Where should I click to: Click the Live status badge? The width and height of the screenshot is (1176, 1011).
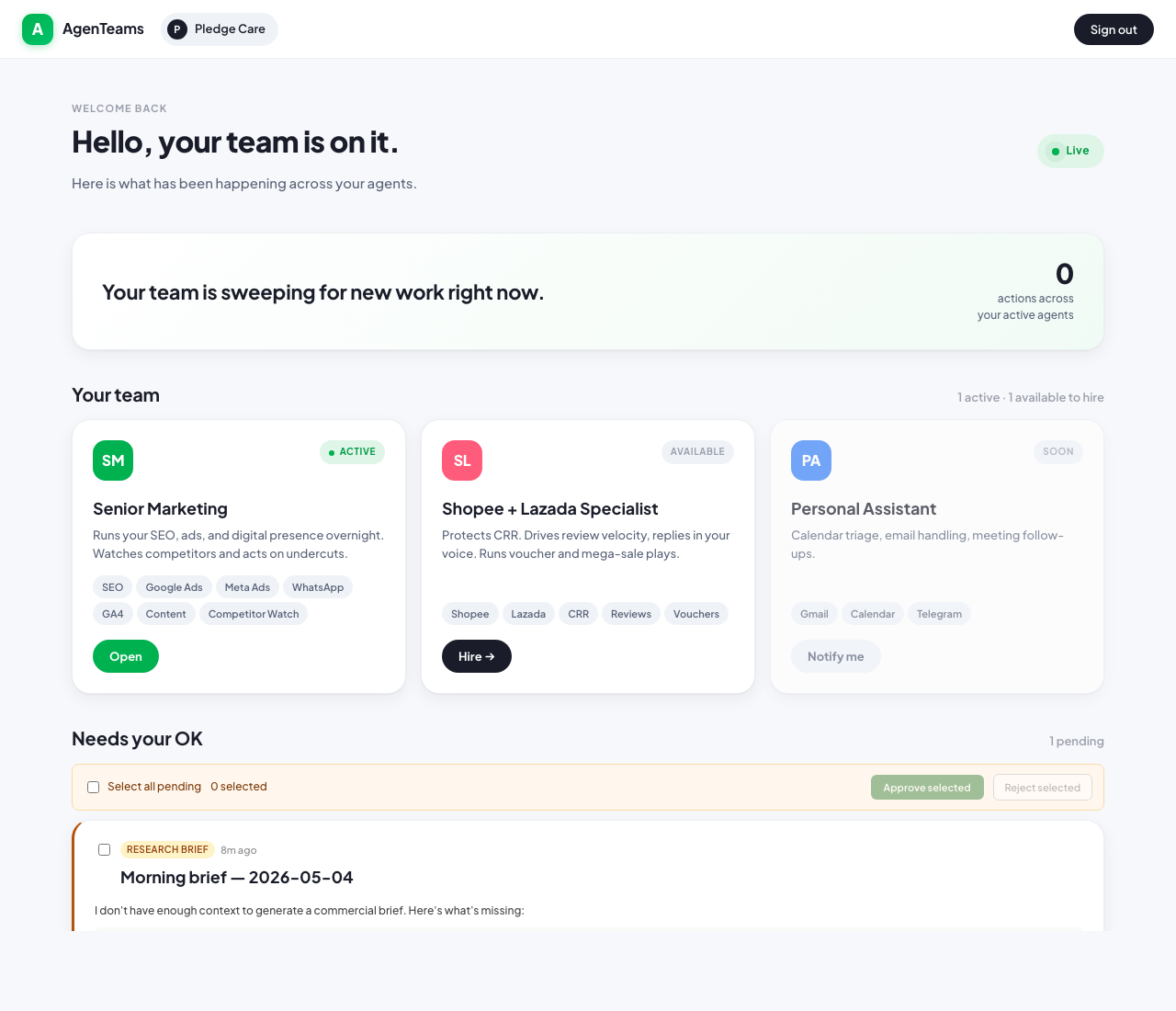pyautogui.click(x=1070, y=151)
